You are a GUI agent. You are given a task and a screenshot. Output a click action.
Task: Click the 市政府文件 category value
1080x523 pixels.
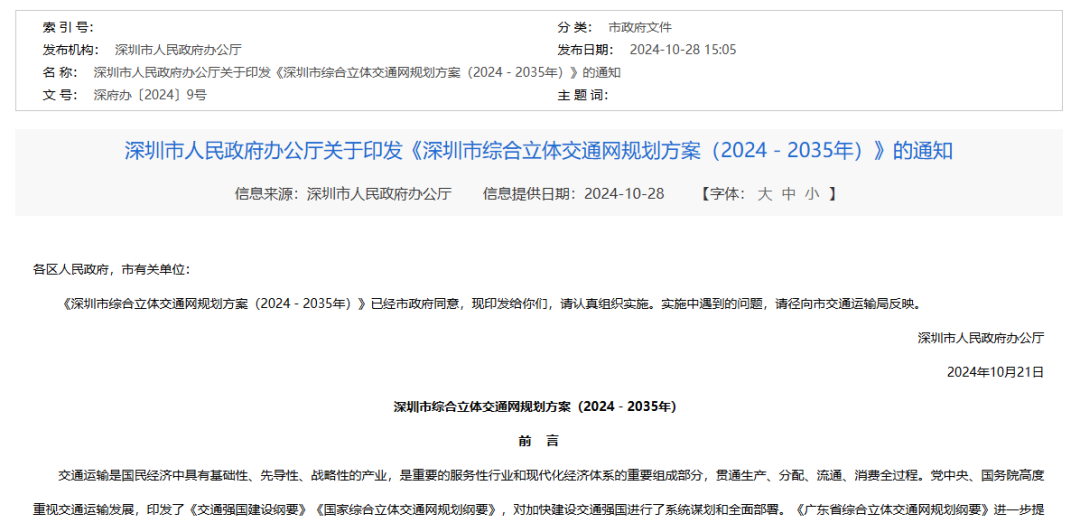639,28
